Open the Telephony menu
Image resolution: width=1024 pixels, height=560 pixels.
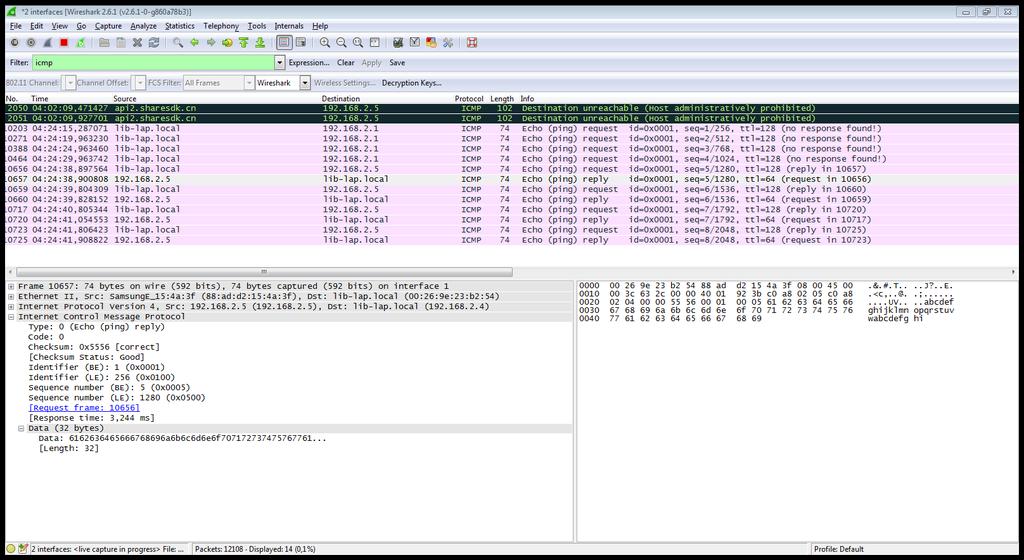221,26
